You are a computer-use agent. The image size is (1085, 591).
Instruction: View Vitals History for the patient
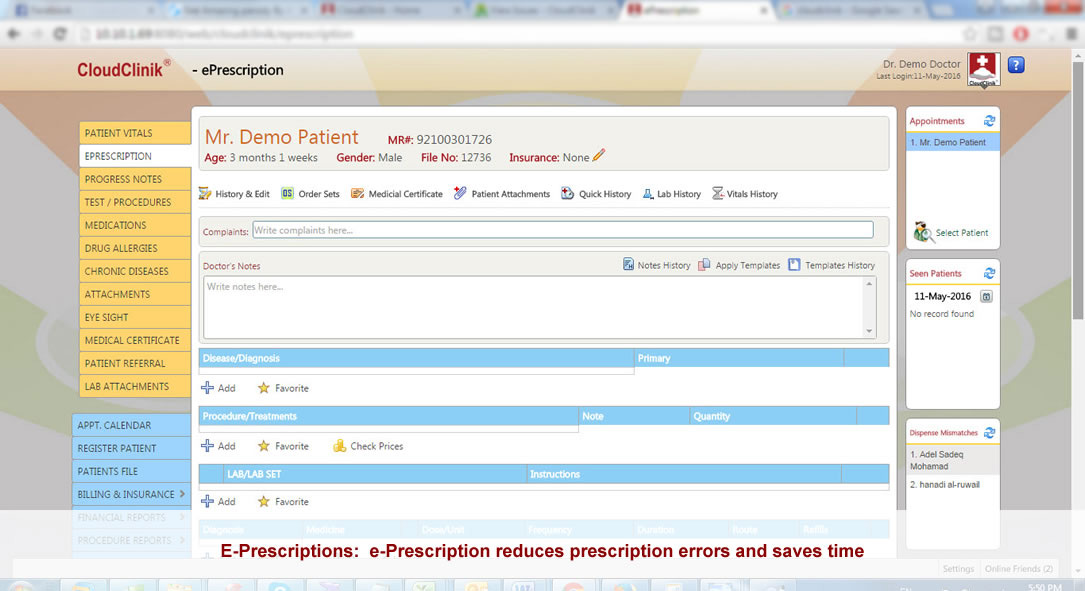pyautogui.click(x=718, y=194)
